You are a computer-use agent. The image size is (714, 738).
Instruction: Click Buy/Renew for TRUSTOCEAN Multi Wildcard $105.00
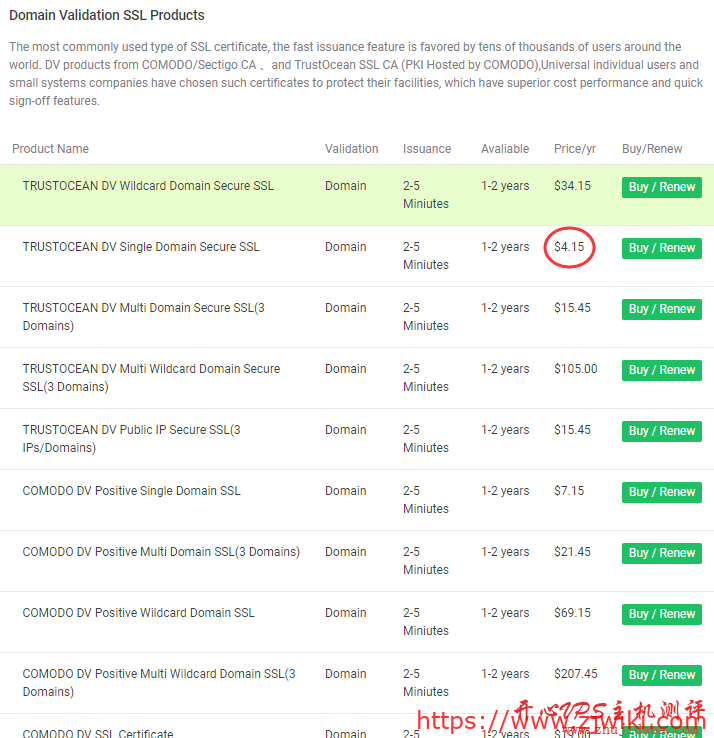661,370
